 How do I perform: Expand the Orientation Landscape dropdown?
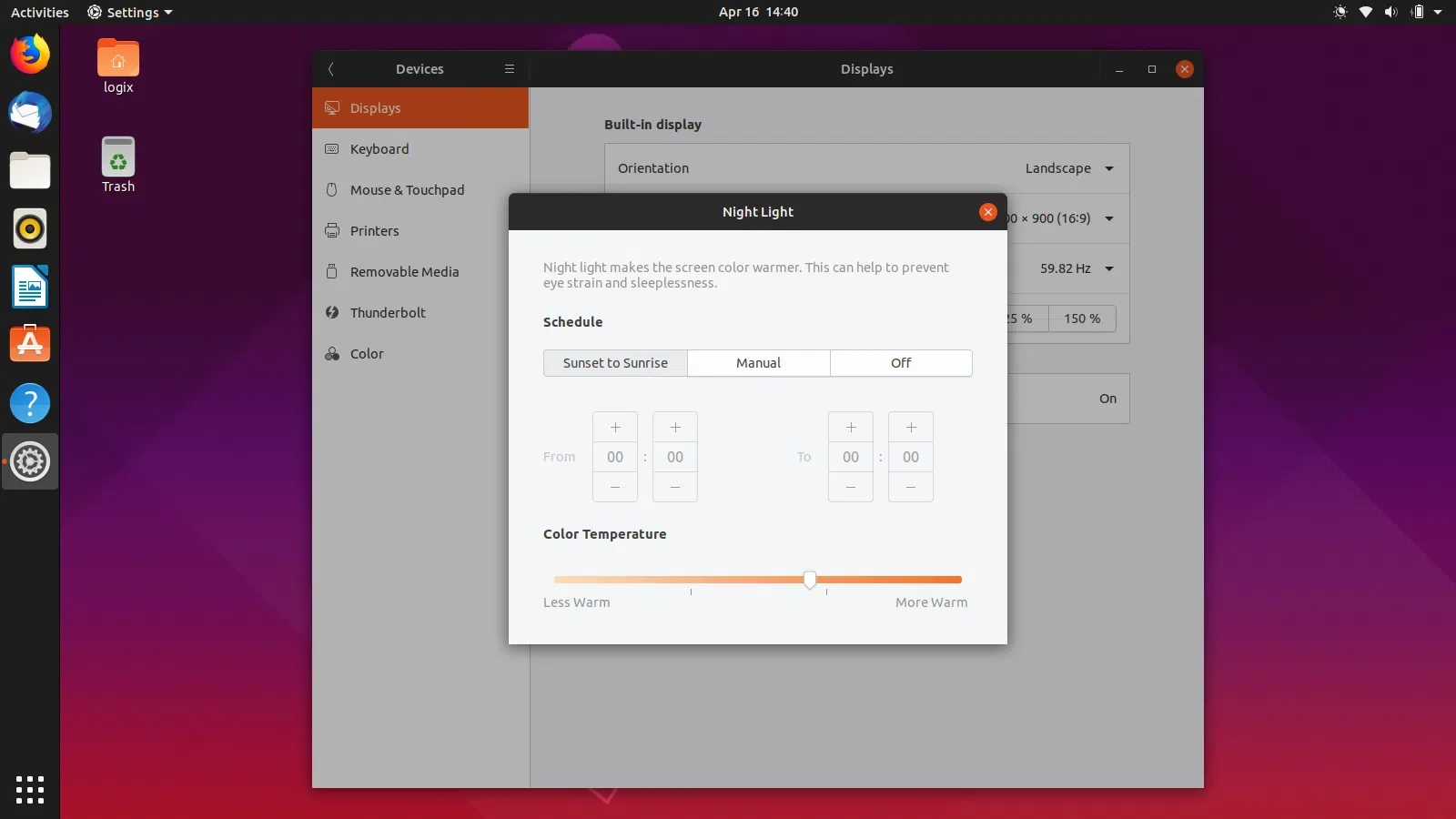tap(1069, 168)
